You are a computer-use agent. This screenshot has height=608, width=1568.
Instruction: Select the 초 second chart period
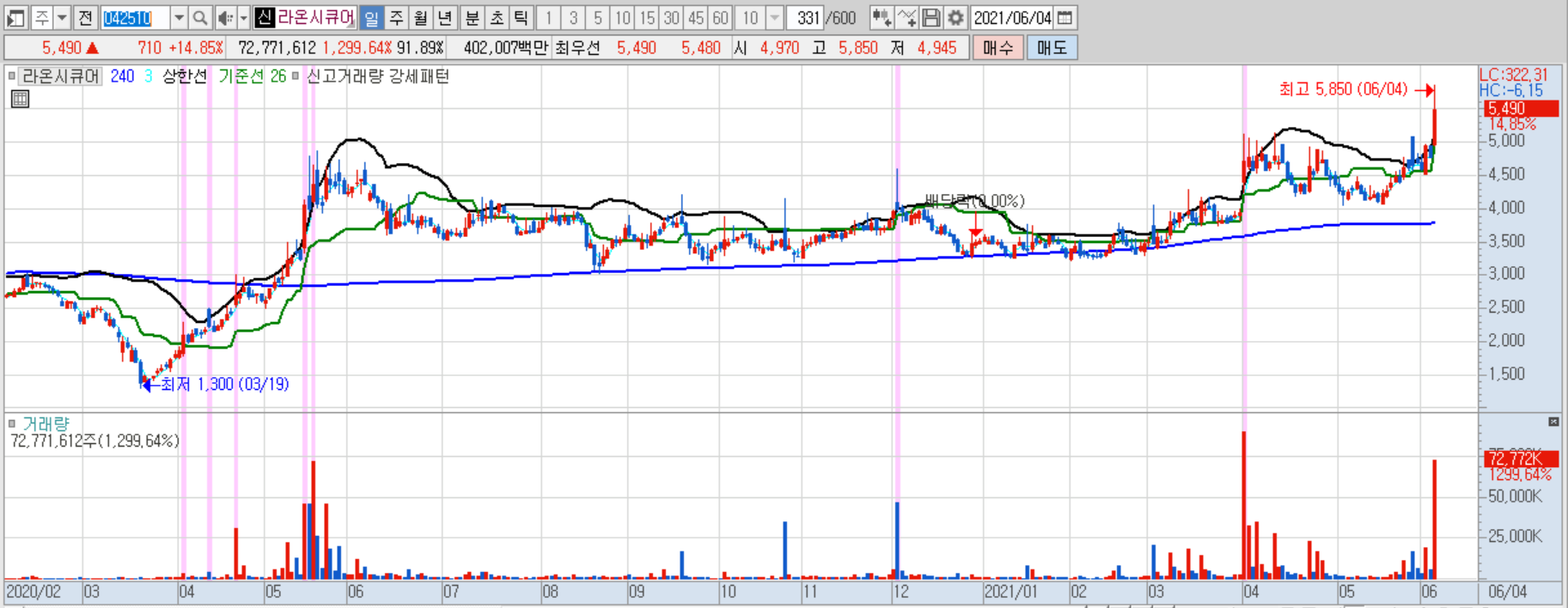click(497, 17)
